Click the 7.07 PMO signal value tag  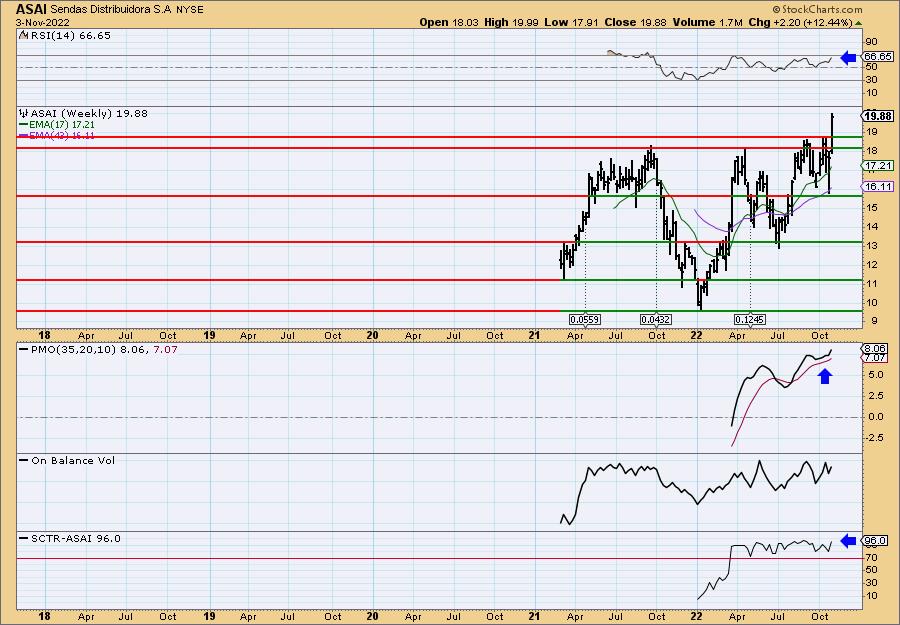pos(875,358)
